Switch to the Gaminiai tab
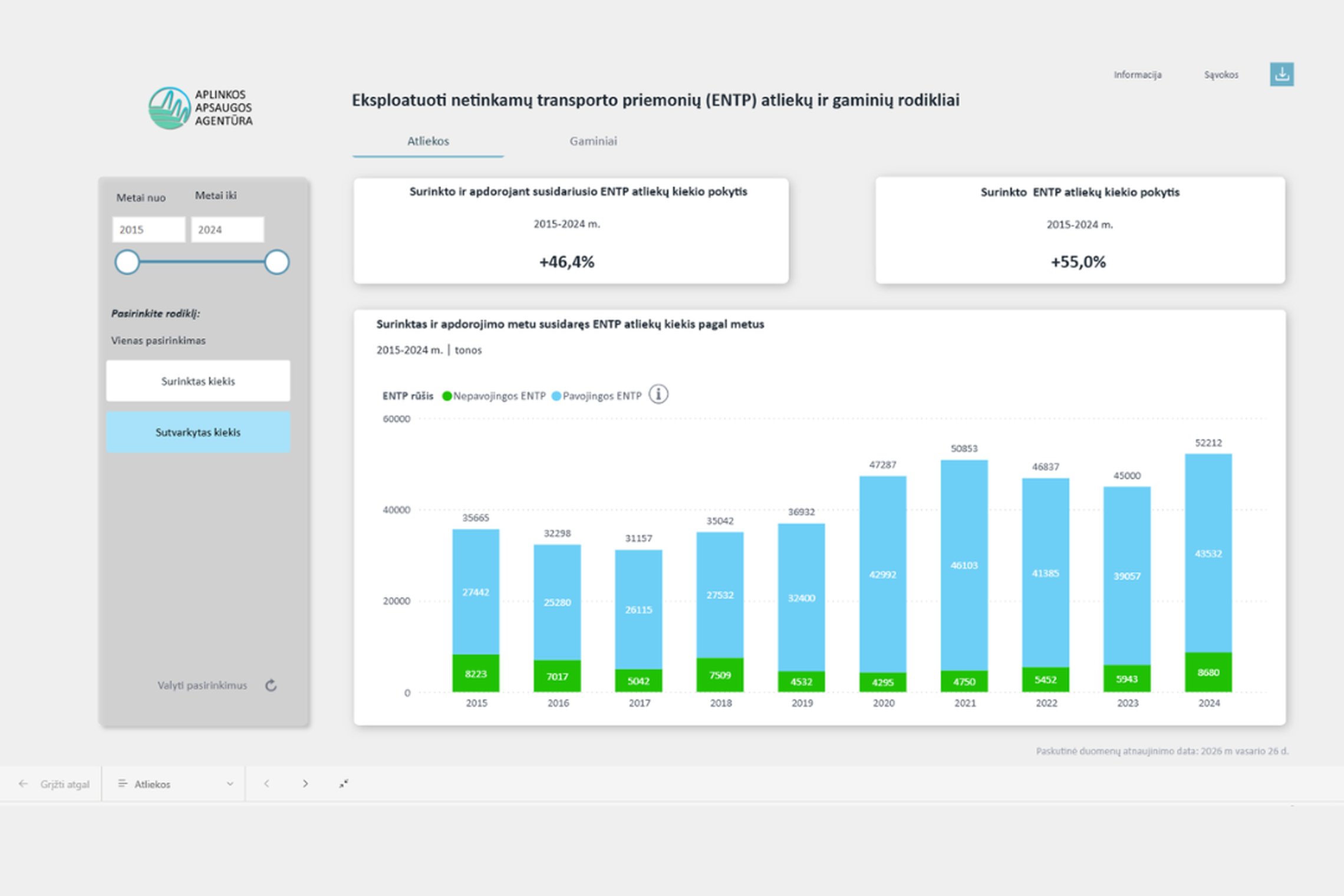The image size is (1344, 896). [x=593, y=141]
